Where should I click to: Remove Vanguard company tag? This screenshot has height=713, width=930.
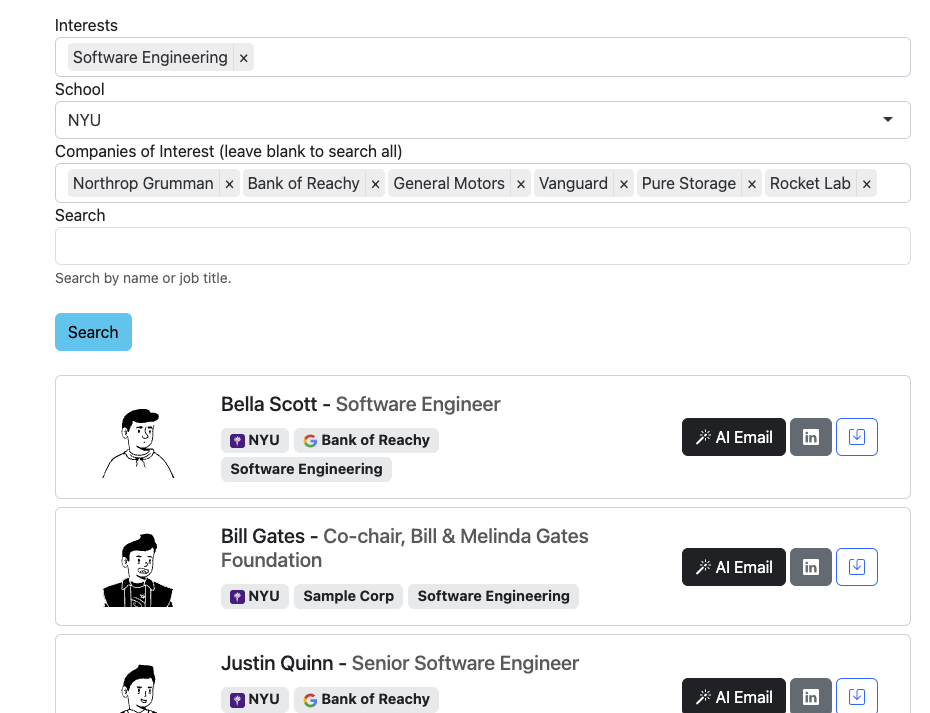pyautogui.click(x=623, y=184)
